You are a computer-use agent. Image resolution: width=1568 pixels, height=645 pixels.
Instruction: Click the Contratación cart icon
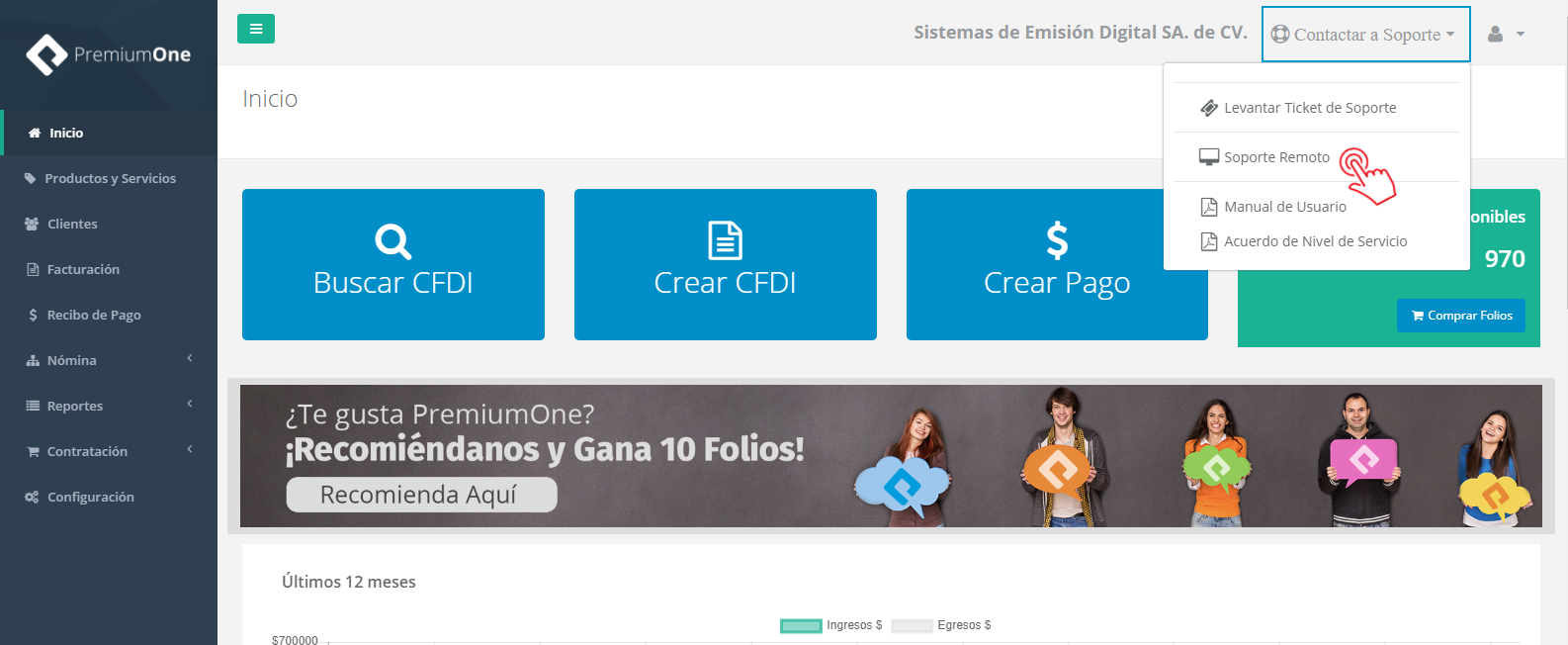tap(33, 451)
